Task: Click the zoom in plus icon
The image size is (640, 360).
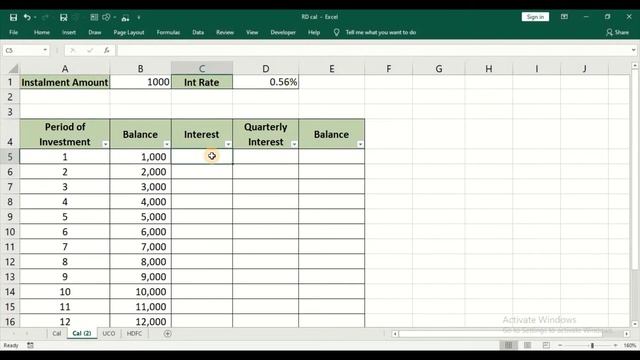Action: tap(616, 345)
